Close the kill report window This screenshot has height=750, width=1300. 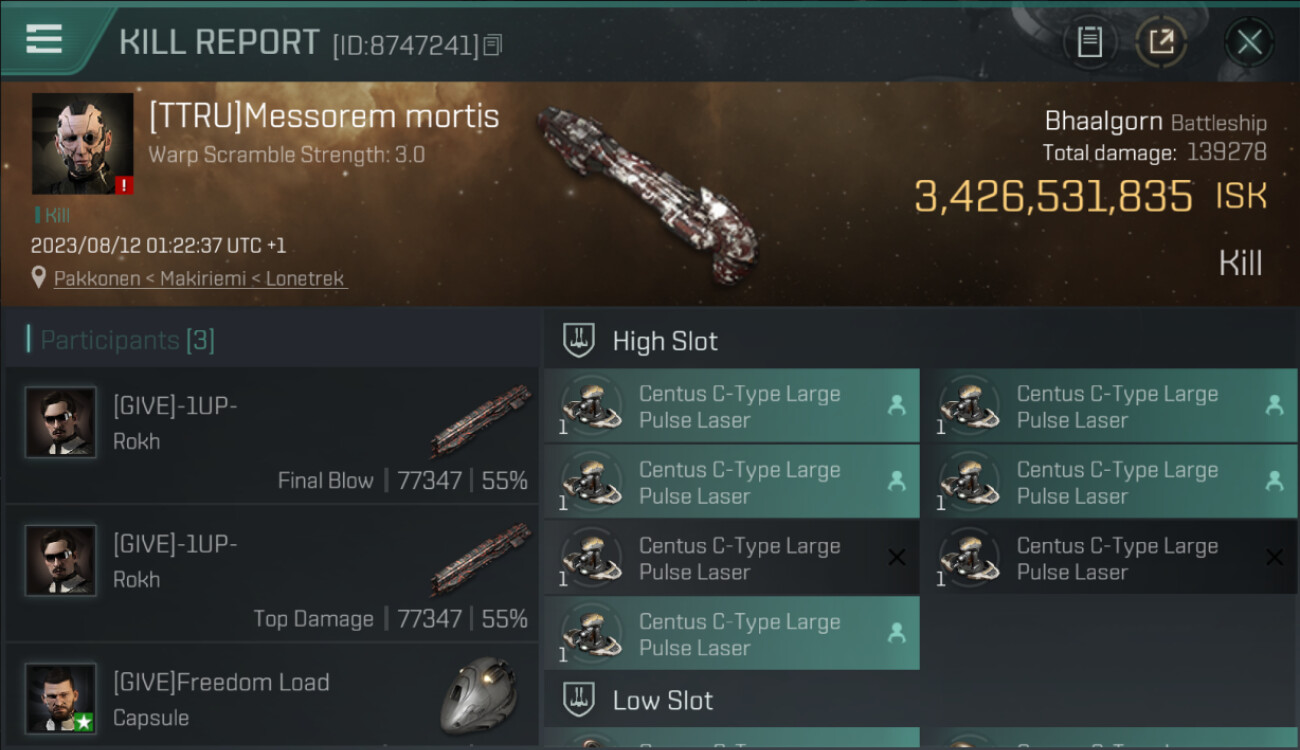tap(1249, 42)
